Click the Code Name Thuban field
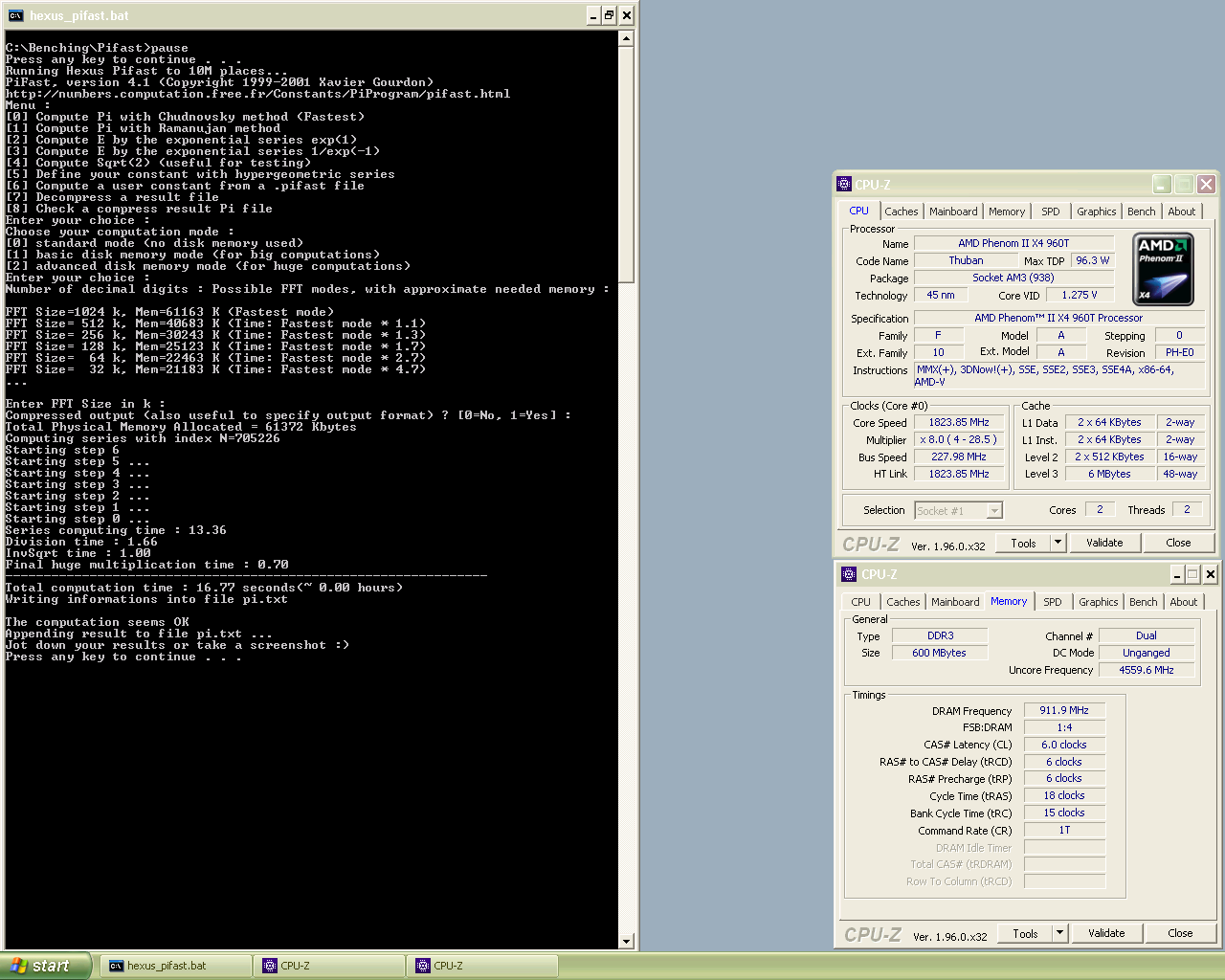Viewport: 1225px width, 980px height. (x=966, y=260)
